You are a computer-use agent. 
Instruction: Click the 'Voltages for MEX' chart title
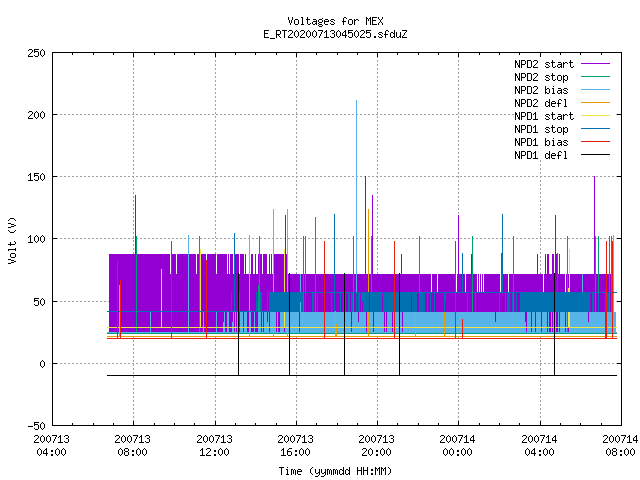pyautogui.click(x=335, y=21)
